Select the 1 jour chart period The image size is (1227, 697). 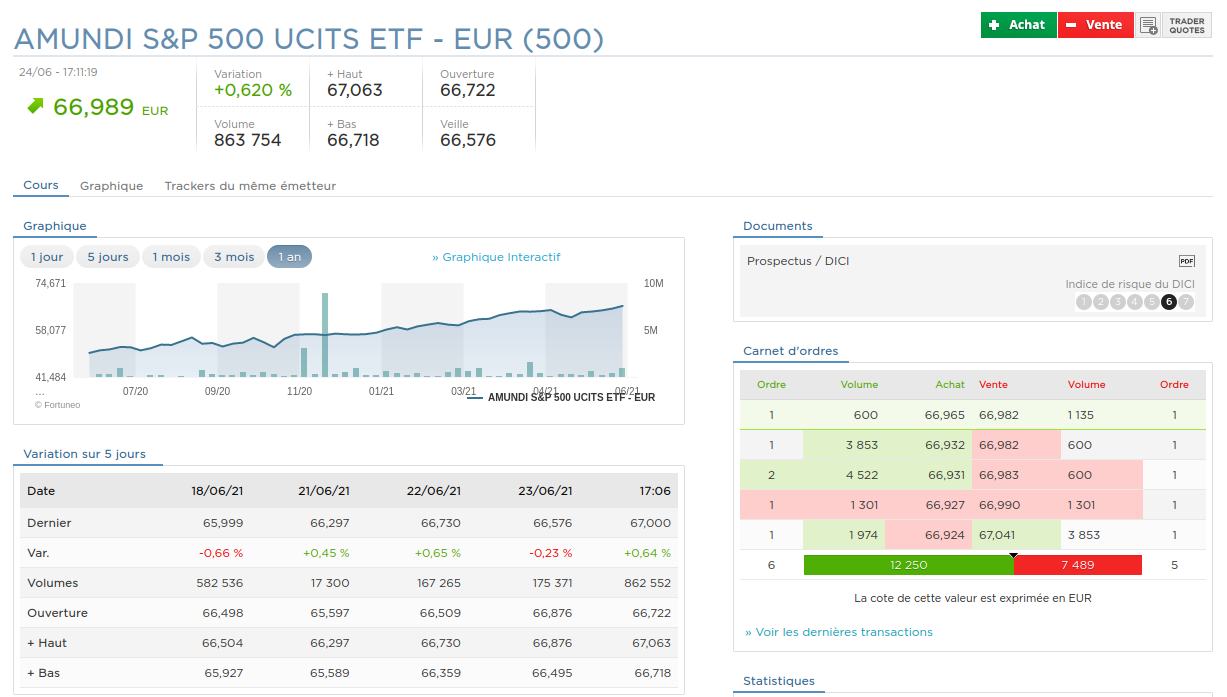tap(47, 257)
